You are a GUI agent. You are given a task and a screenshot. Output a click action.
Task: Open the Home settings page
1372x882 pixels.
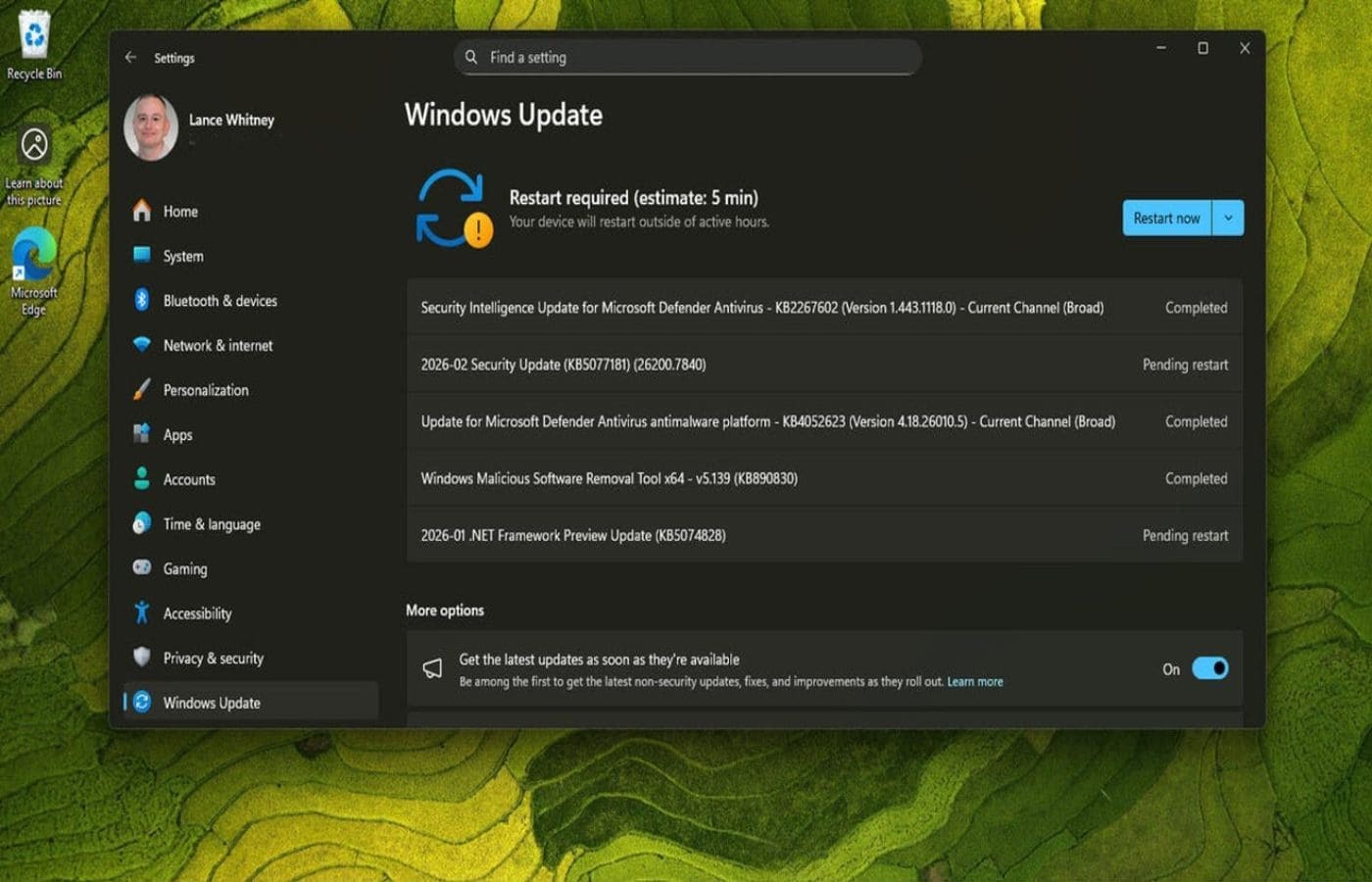pos(251,211)
